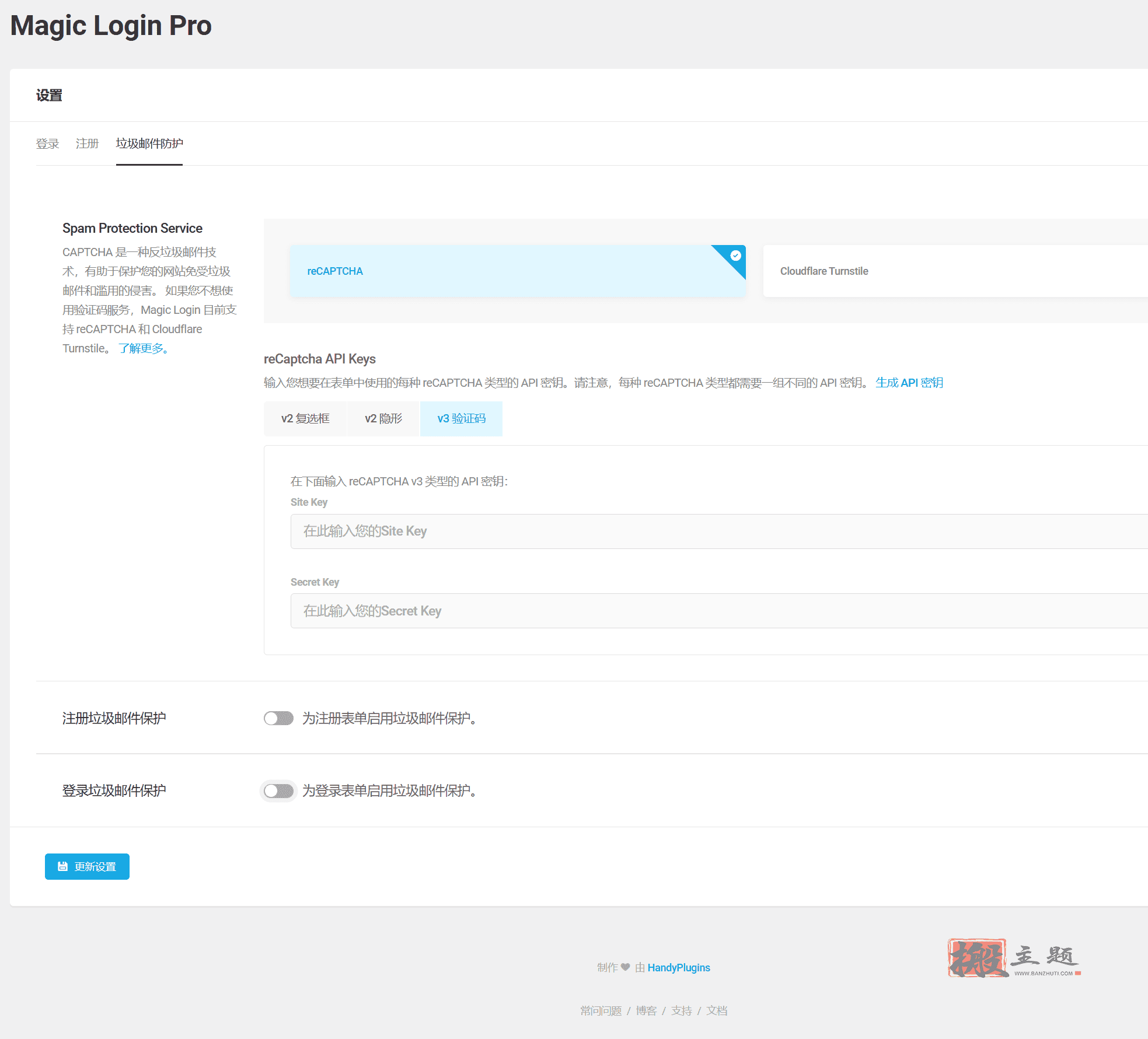Click the reCaptcha API Keys heading

click(x=320, y=359)
